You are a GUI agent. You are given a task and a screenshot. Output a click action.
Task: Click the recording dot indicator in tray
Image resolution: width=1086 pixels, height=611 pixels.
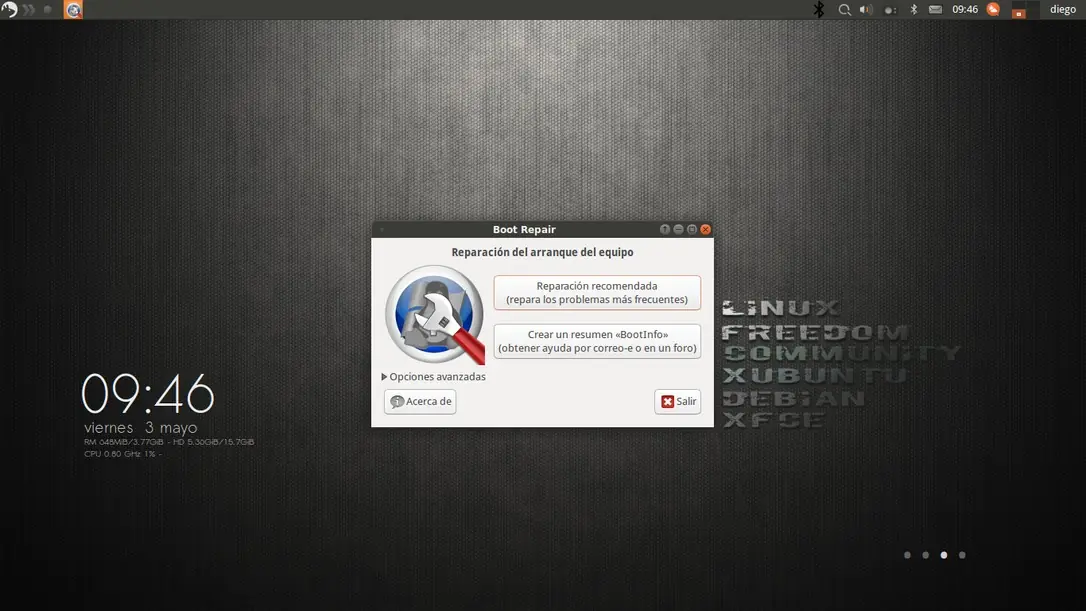(890, 10)
